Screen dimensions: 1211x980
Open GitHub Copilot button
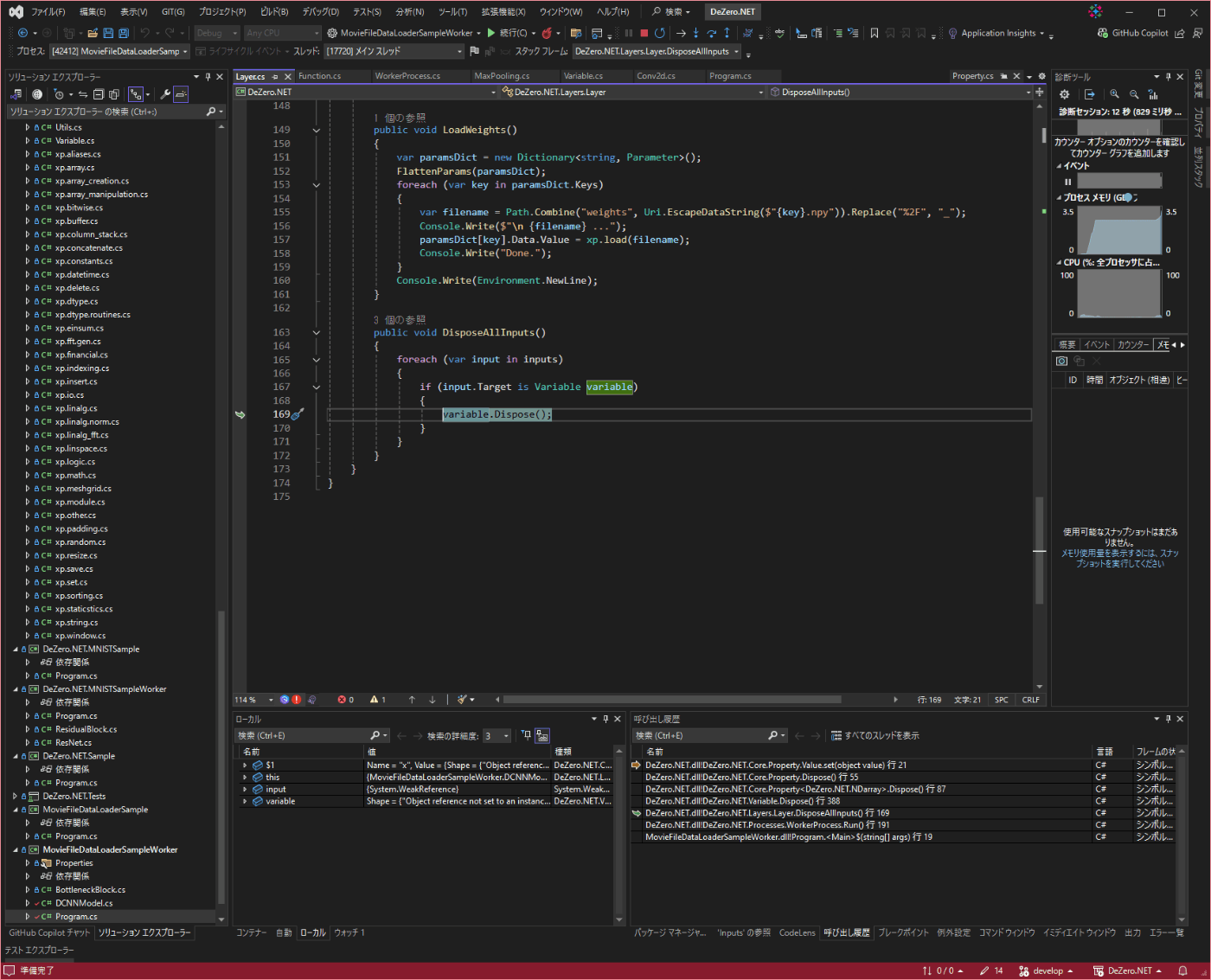click(x=1132, y=33)
